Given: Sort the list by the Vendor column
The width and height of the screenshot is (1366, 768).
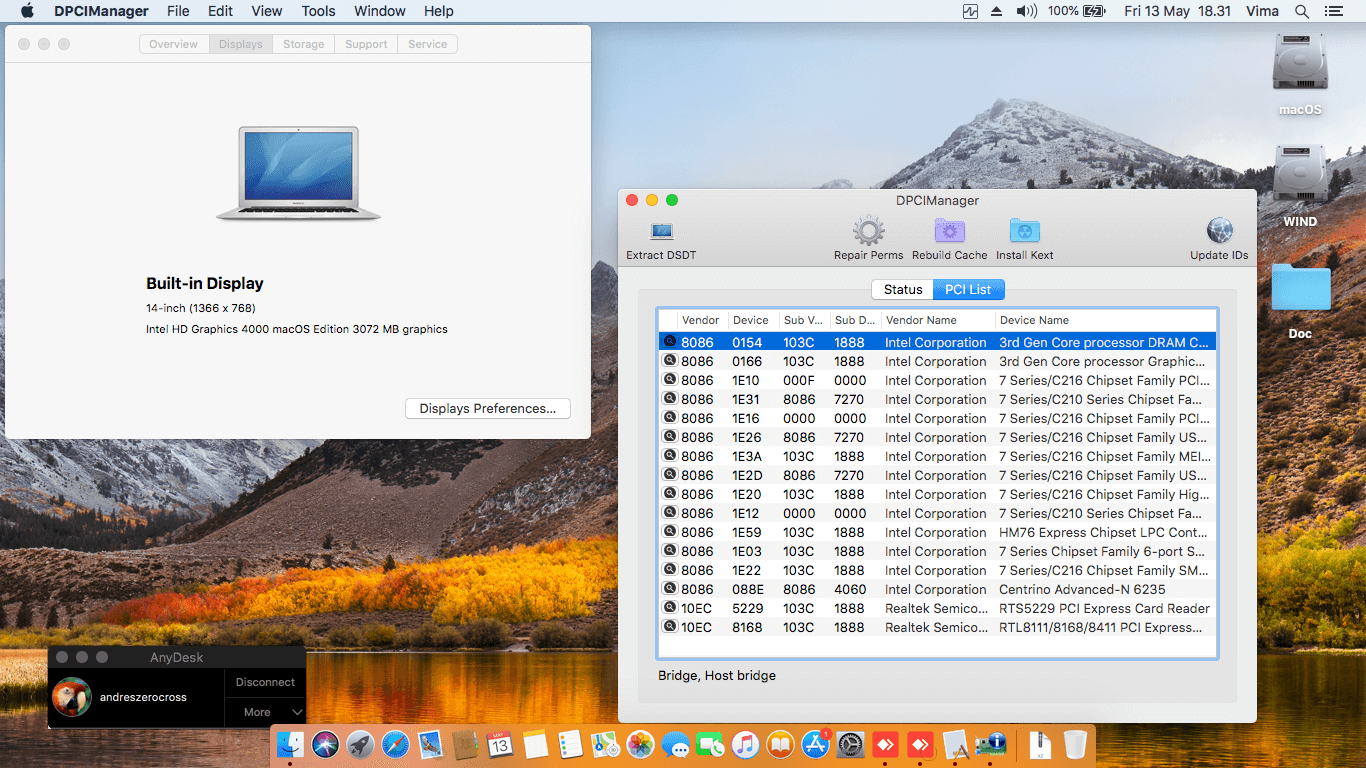Looking at the screenshot, I should coord(702,320).
